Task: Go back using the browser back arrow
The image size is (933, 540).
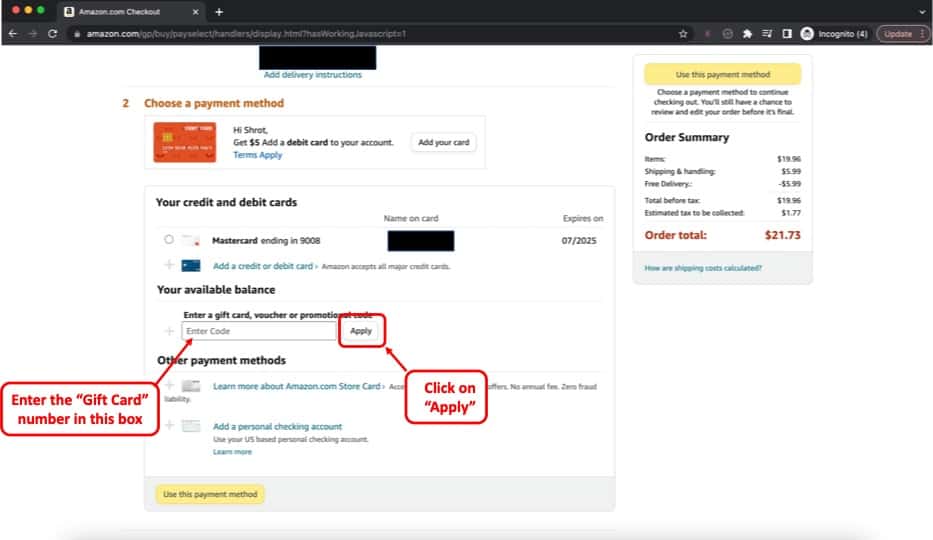Action: coord(13,34)
